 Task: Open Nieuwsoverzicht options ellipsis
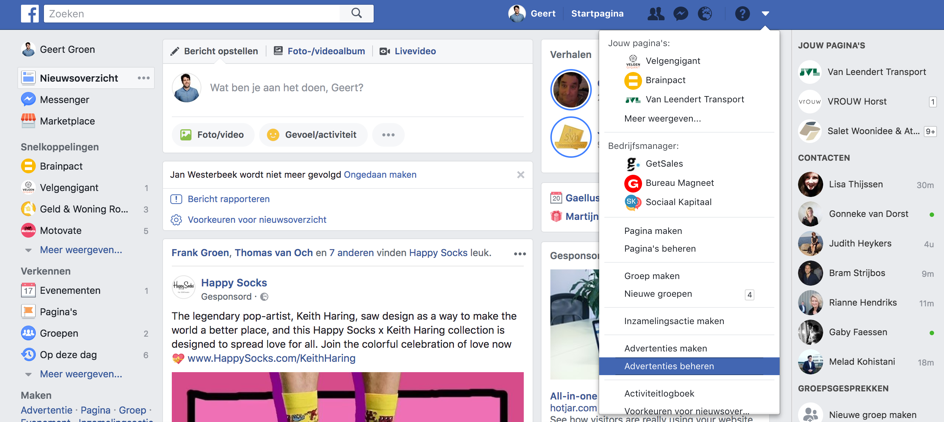click(x=143, y=78)
